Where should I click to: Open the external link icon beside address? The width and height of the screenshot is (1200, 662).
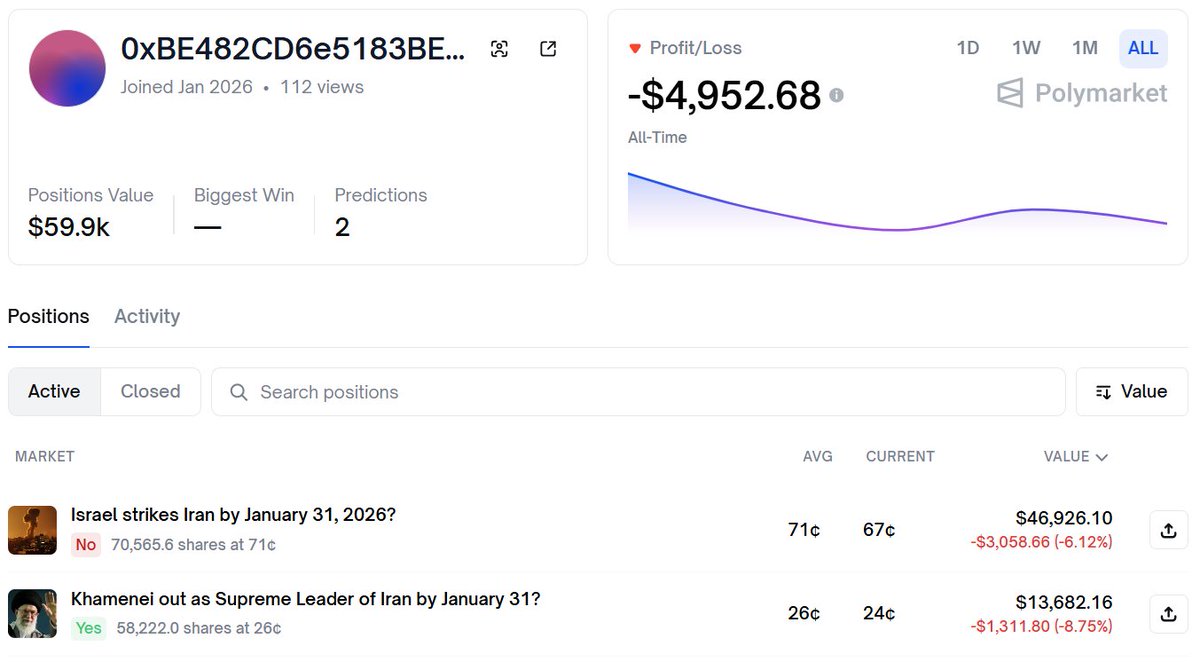point(548,49)
